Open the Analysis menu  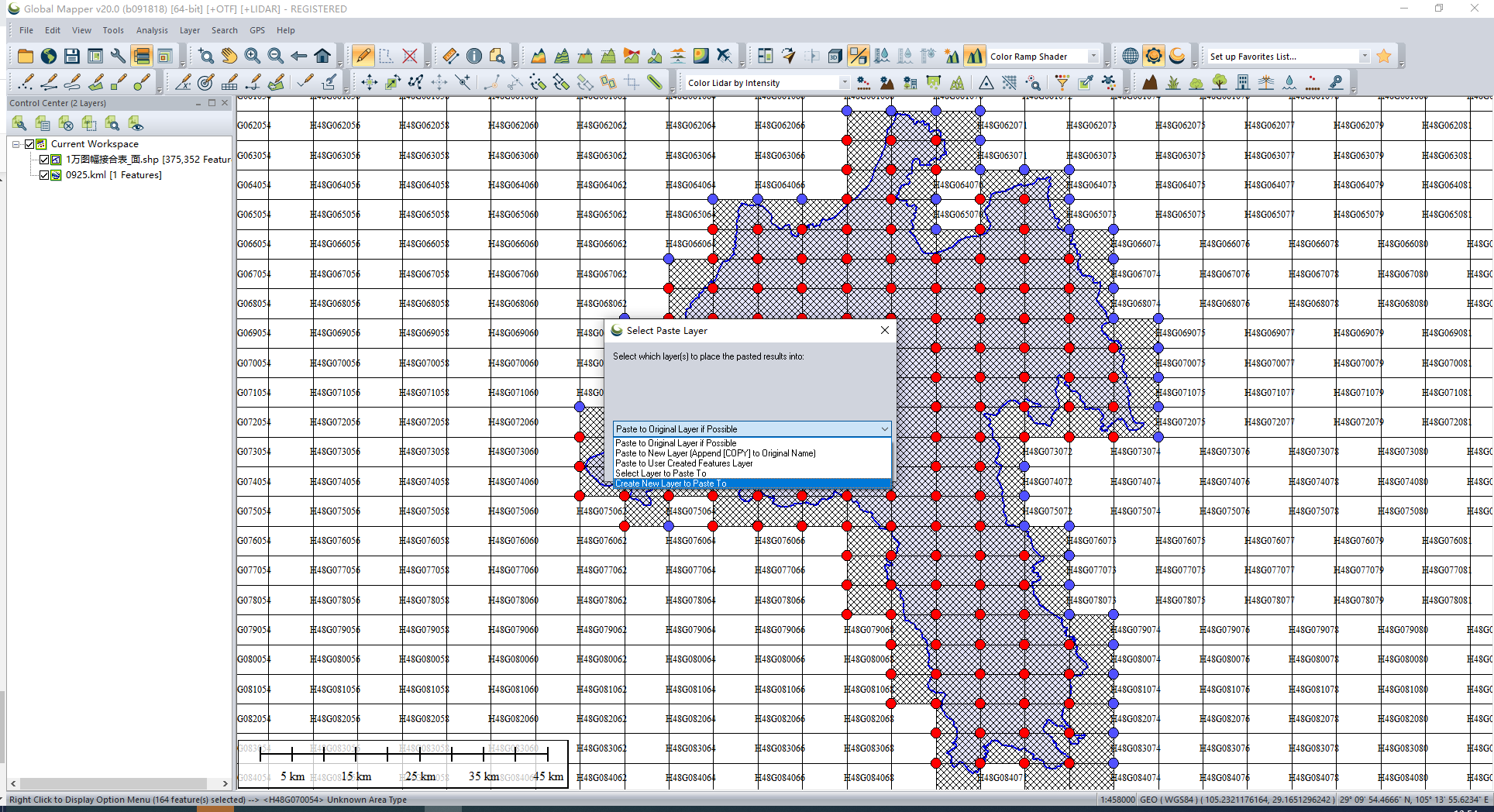(152, 30)
